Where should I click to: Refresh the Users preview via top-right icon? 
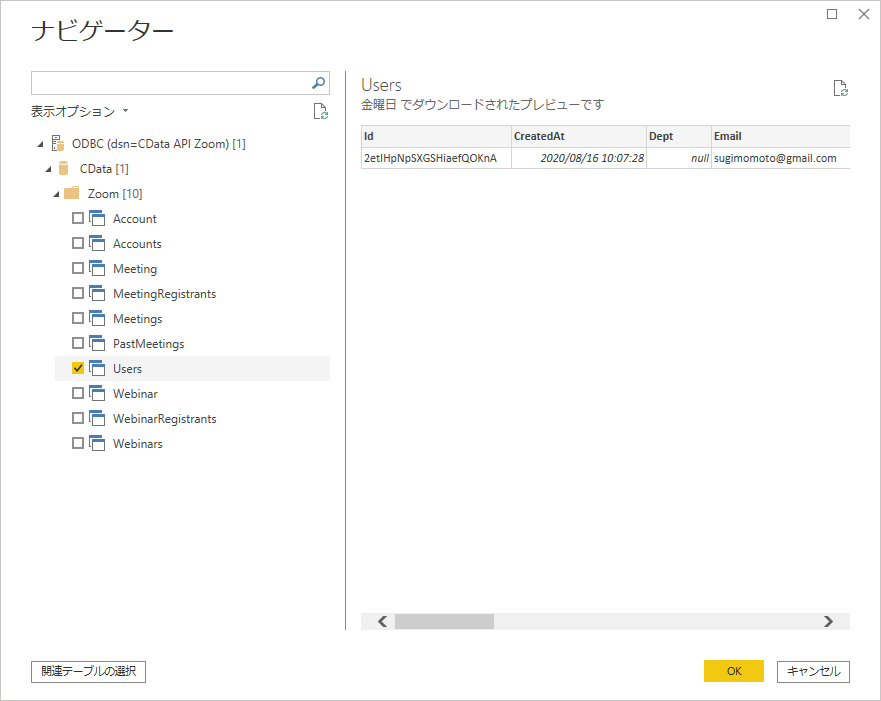click(841, 89)
